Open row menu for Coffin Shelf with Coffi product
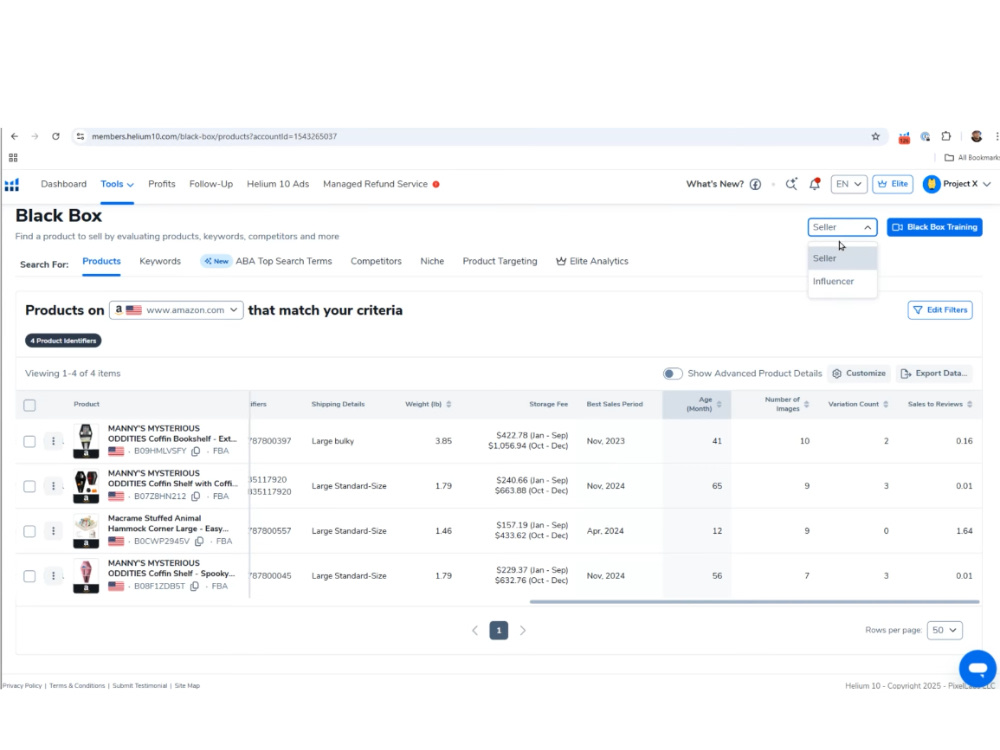Screen dimensions: 1000x750 (54, 486)
